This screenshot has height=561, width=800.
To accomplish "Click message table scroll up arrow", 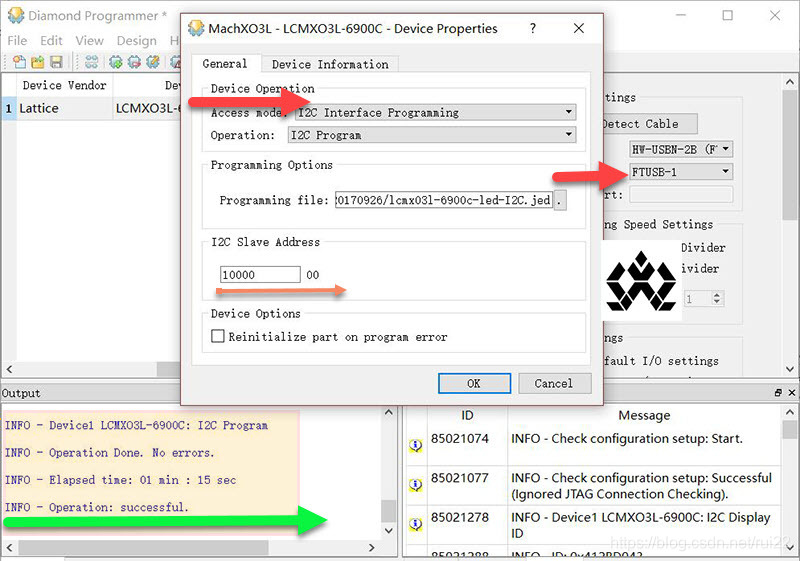I will click(x=790, y=412).
